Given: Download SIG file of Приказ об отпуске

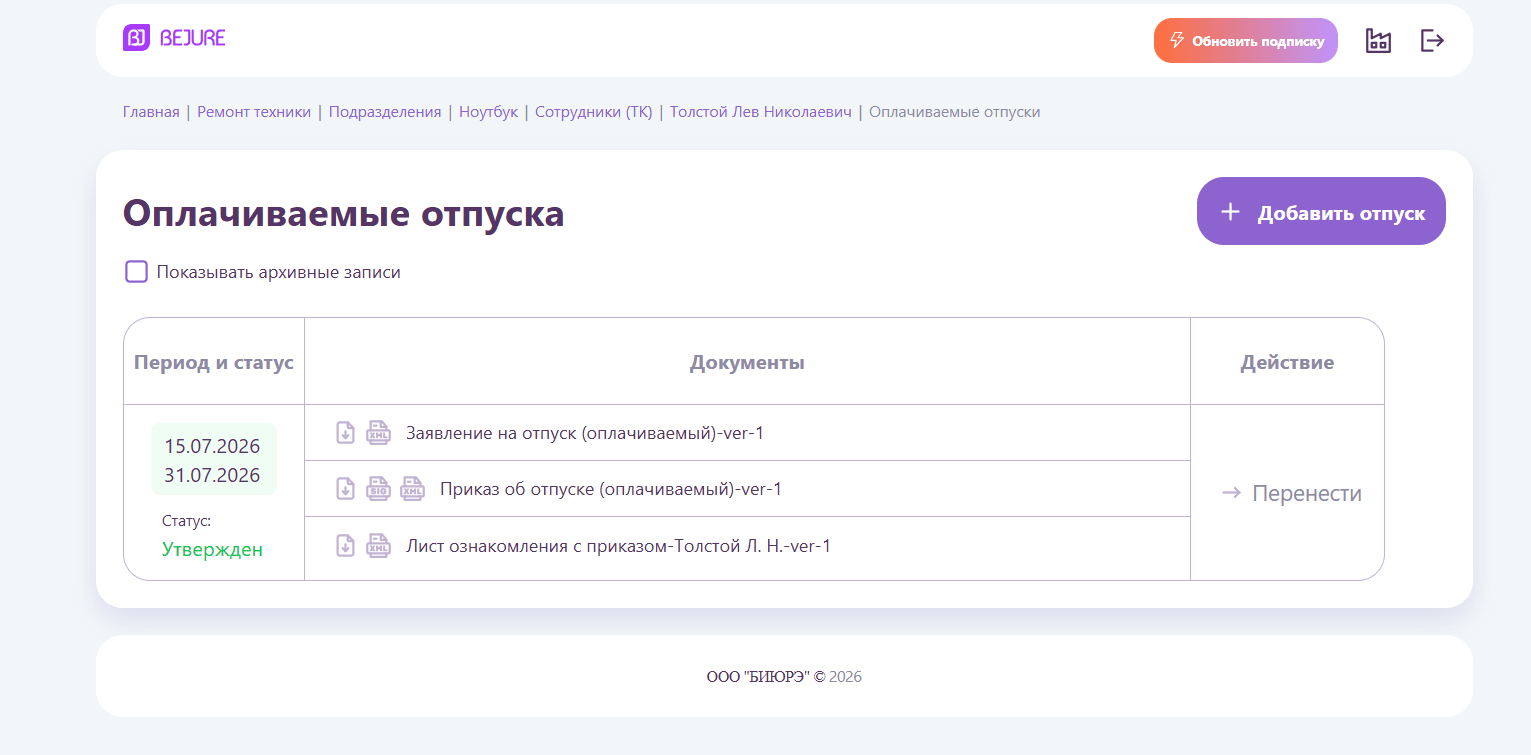Looking at the screenshot, I should coord(378,489).
